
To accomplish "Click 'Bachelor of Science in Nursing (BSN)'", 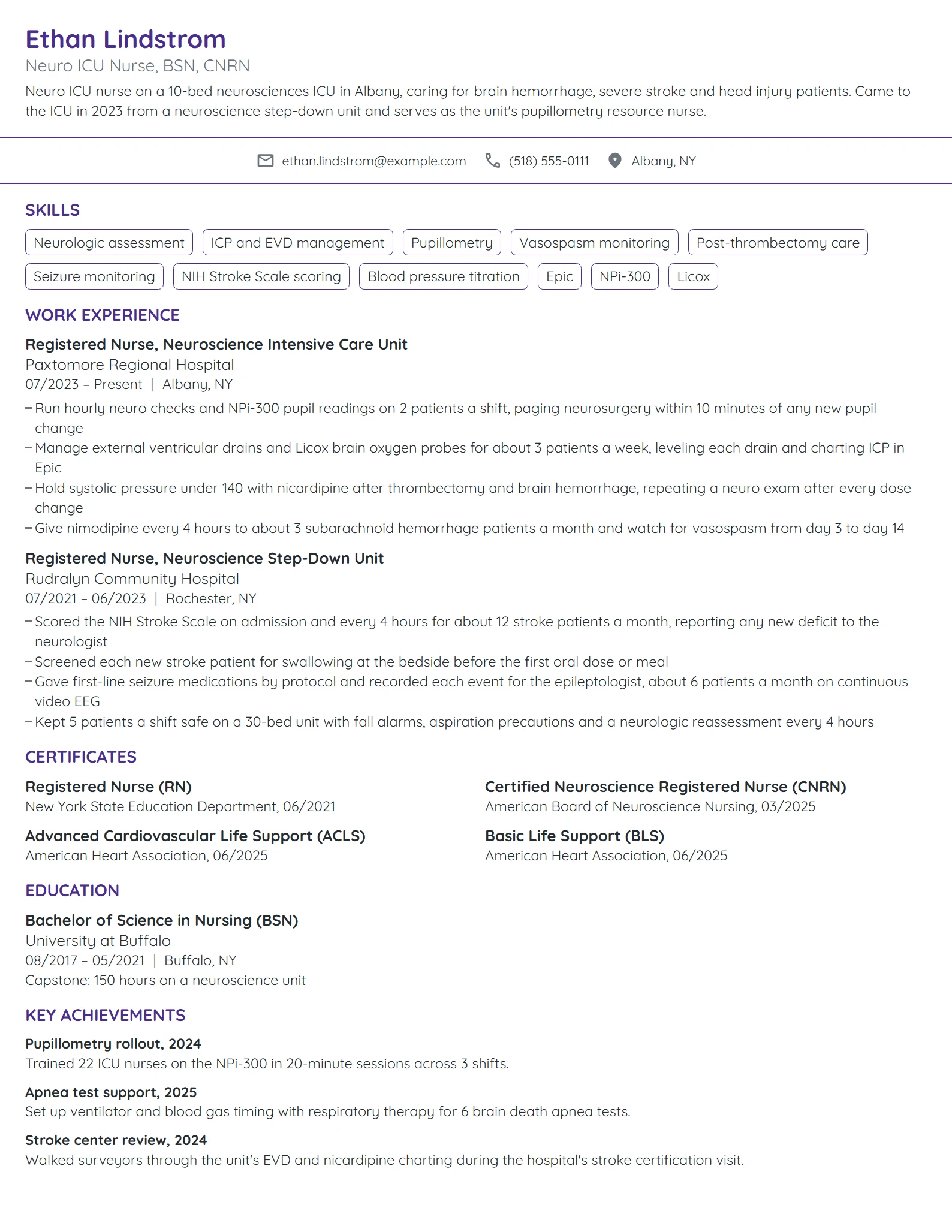I will 162,921.
